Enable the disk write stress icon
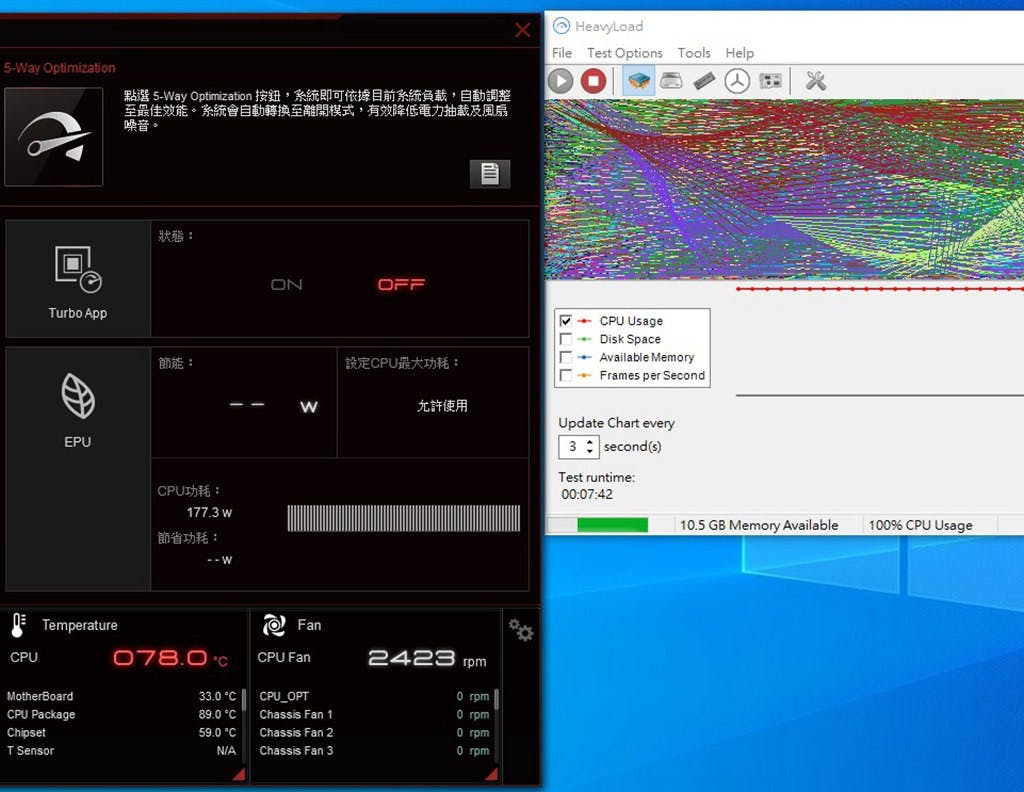 tap(671, 81)
